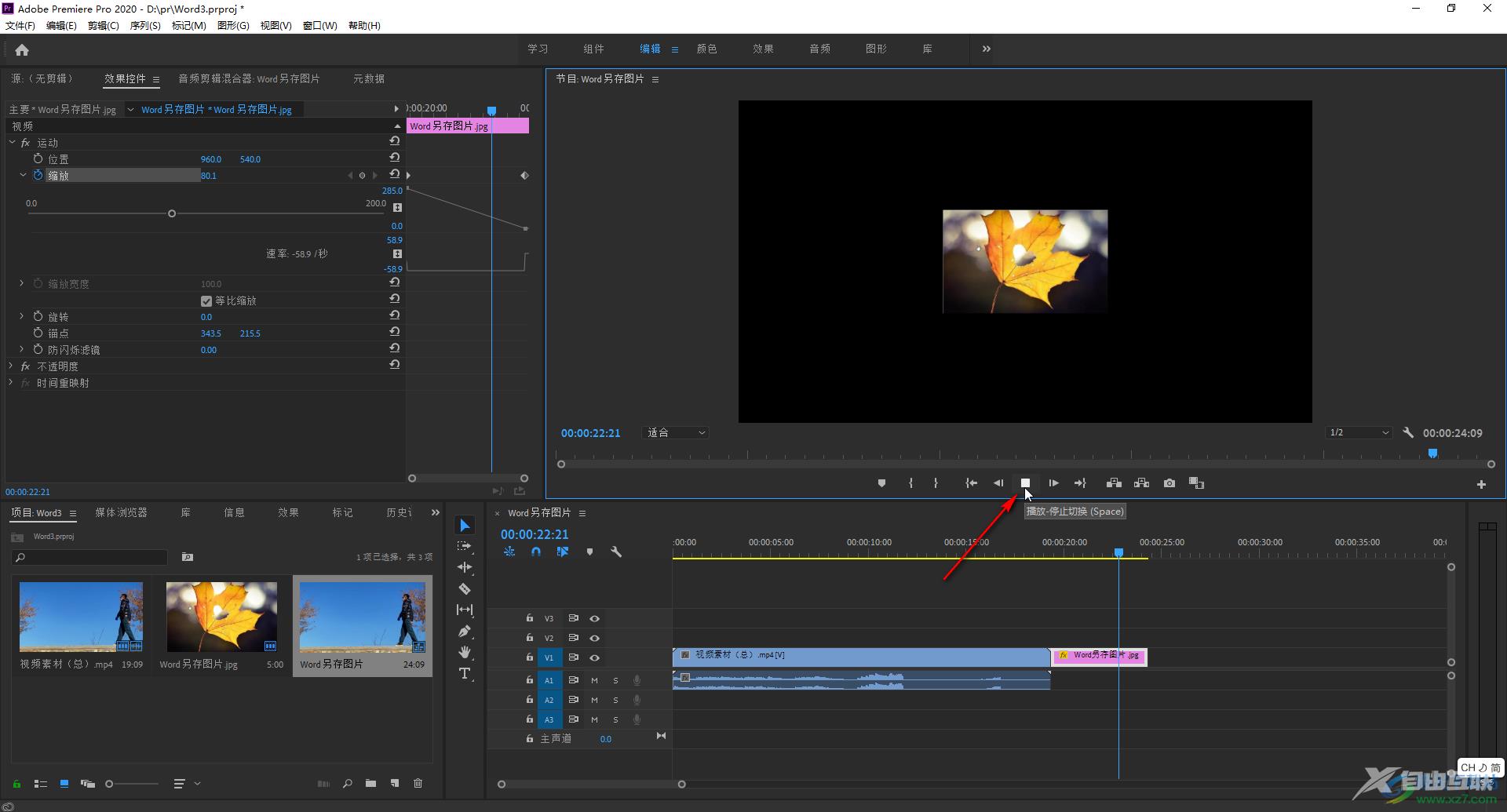Screen dimensions: 1507x812
Task: Switch project panel to freeform view
Action: click(x=88, y=783)
